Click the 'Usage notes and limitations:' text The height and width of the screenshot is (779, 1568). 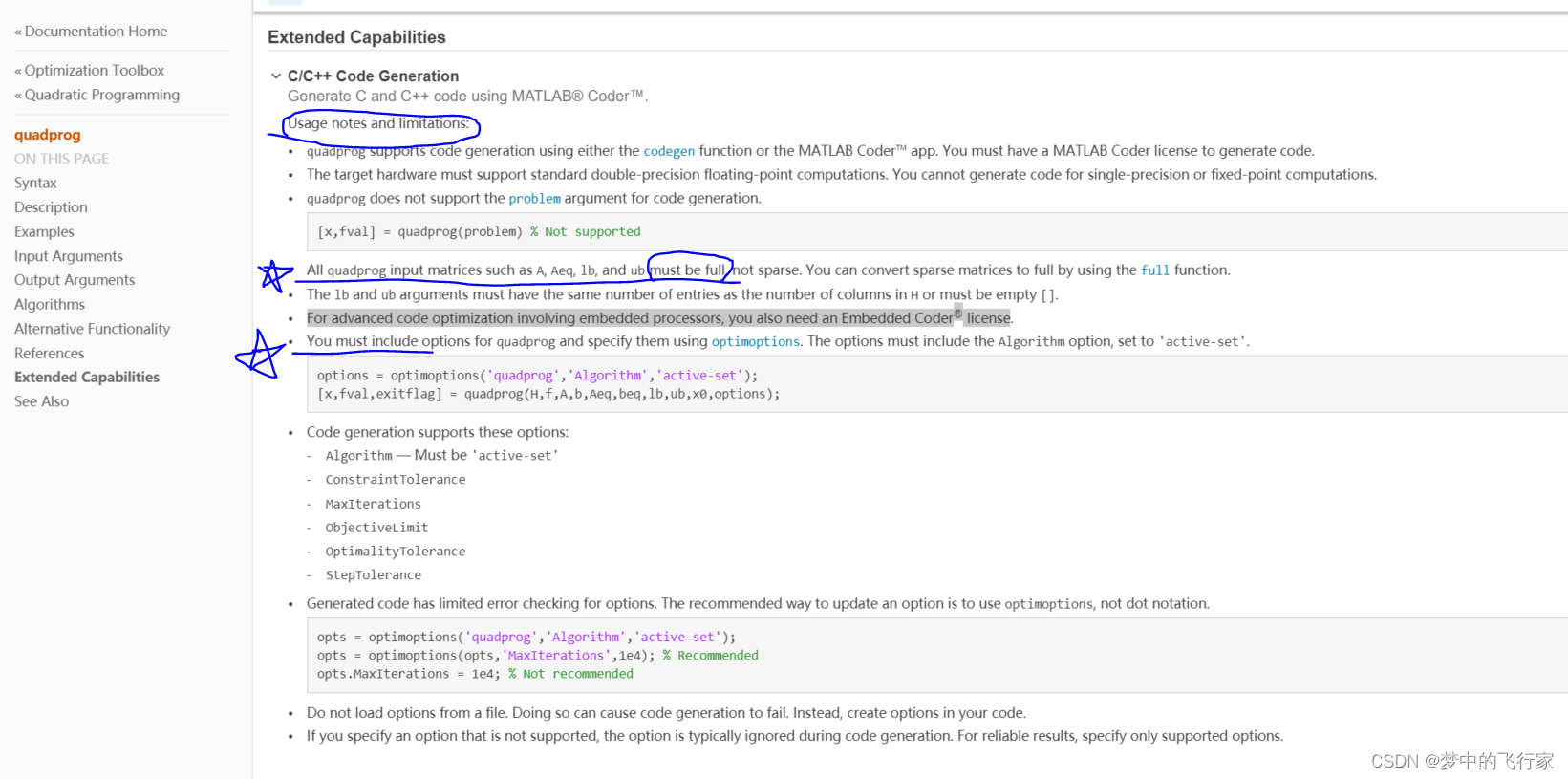(x=378, y=123)
